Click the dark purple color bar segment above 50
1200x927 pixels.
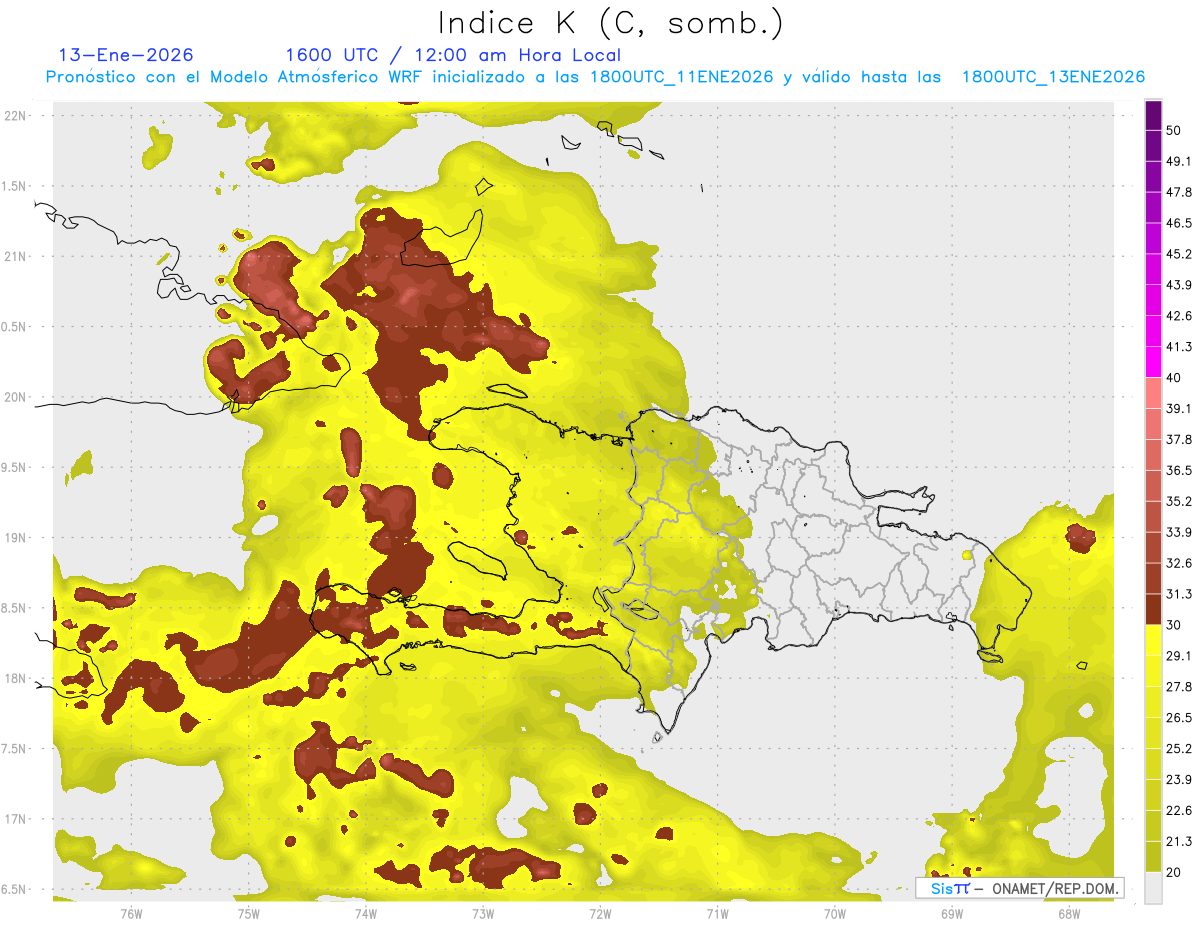click(x=1153, y=115)
